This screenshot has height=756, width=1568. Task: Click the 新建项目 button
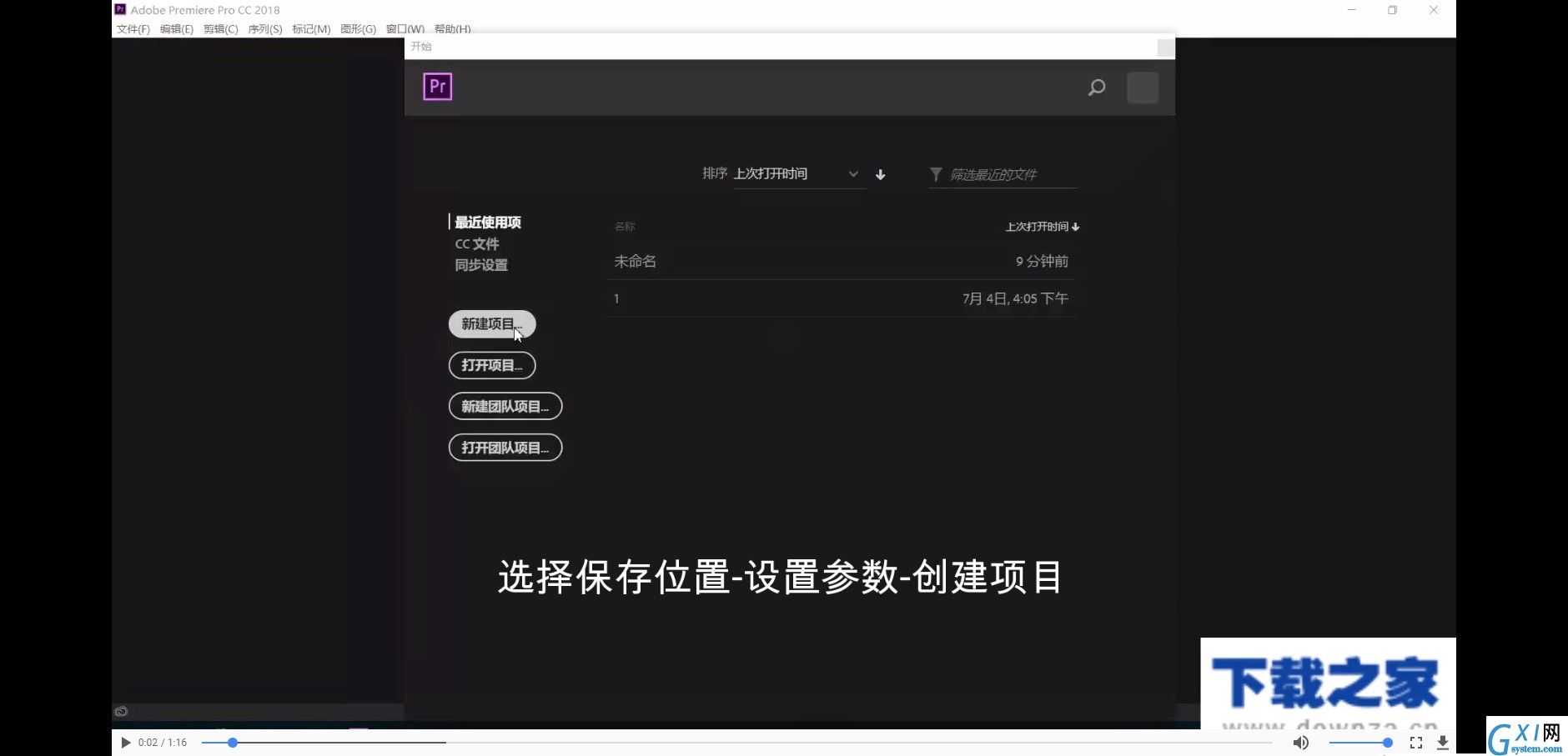492,324
